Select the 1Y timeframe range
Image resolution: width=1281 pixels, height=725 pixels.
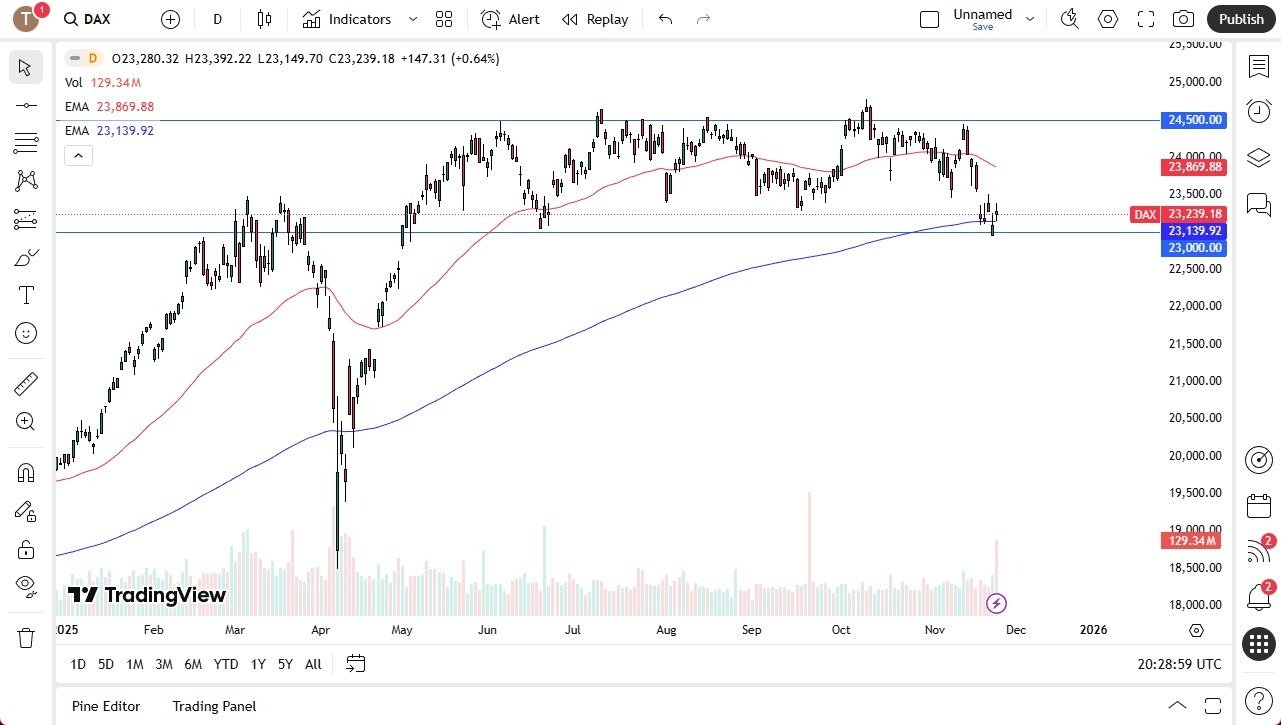tap(257, 663)
